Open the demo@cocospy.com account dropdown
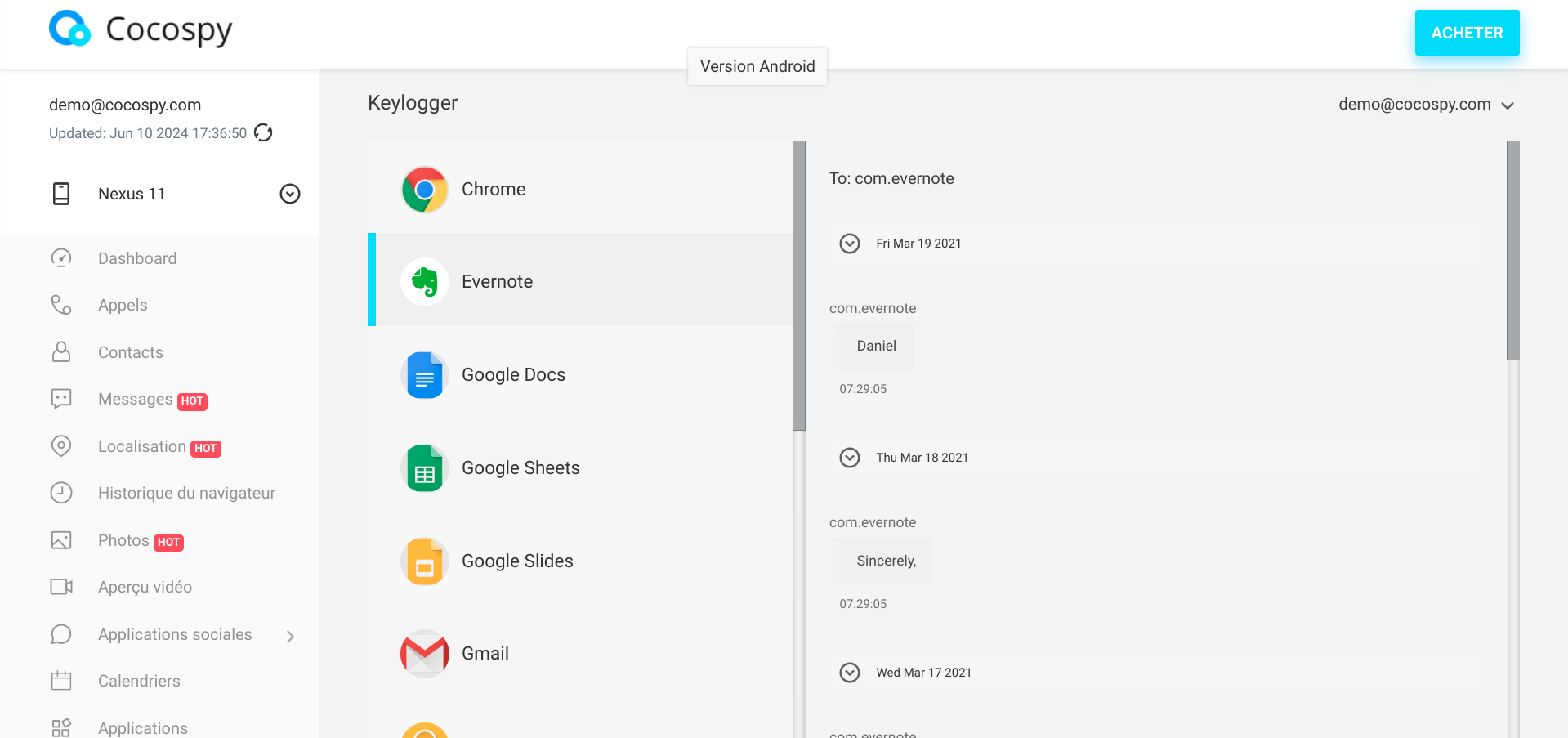The width and height of the screenshot is (1568, 738). click(x=1426, y=105)
